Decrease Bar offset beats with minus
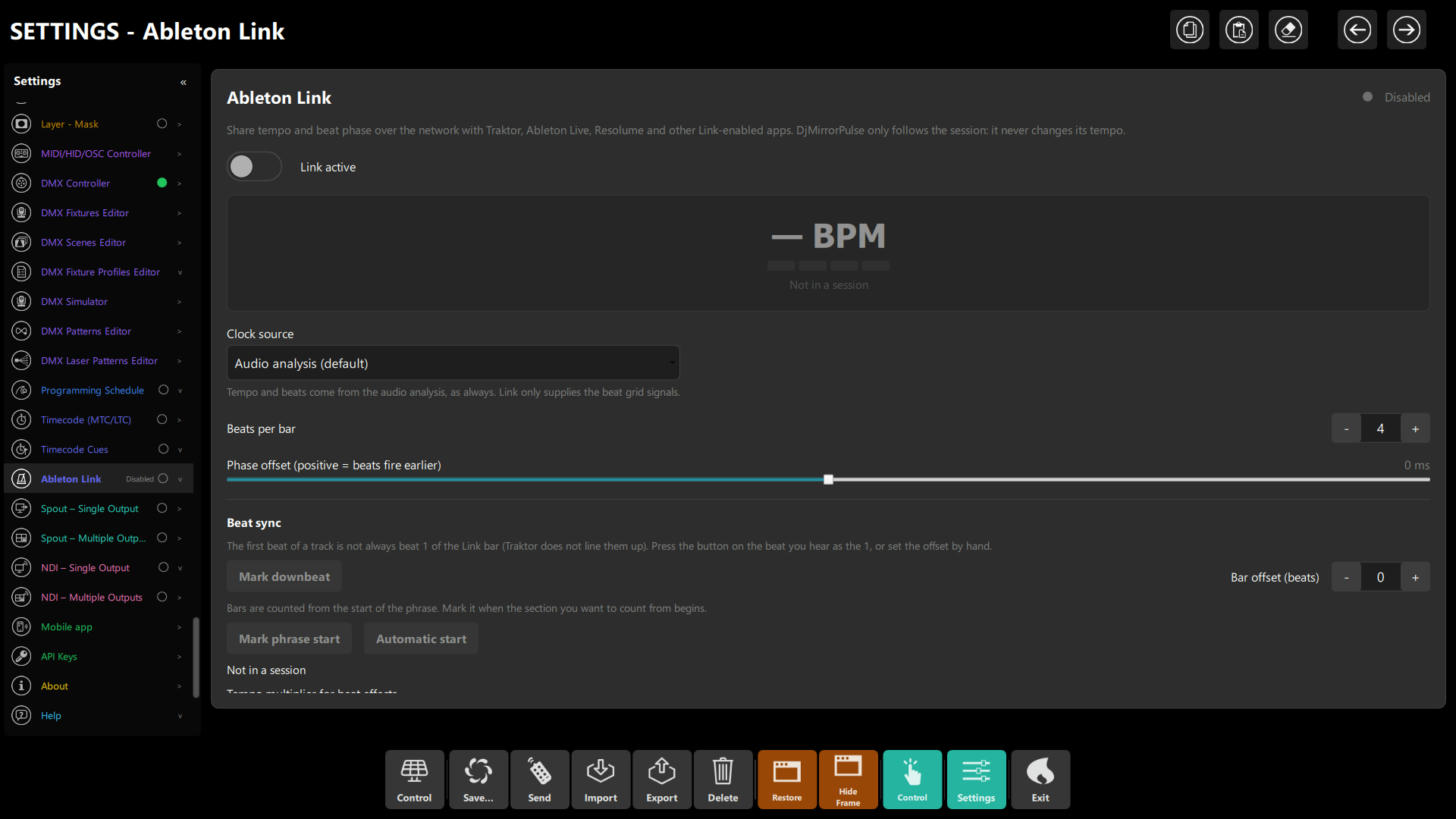Screen dimensions: 1456x819 (x=1346, y=577)
